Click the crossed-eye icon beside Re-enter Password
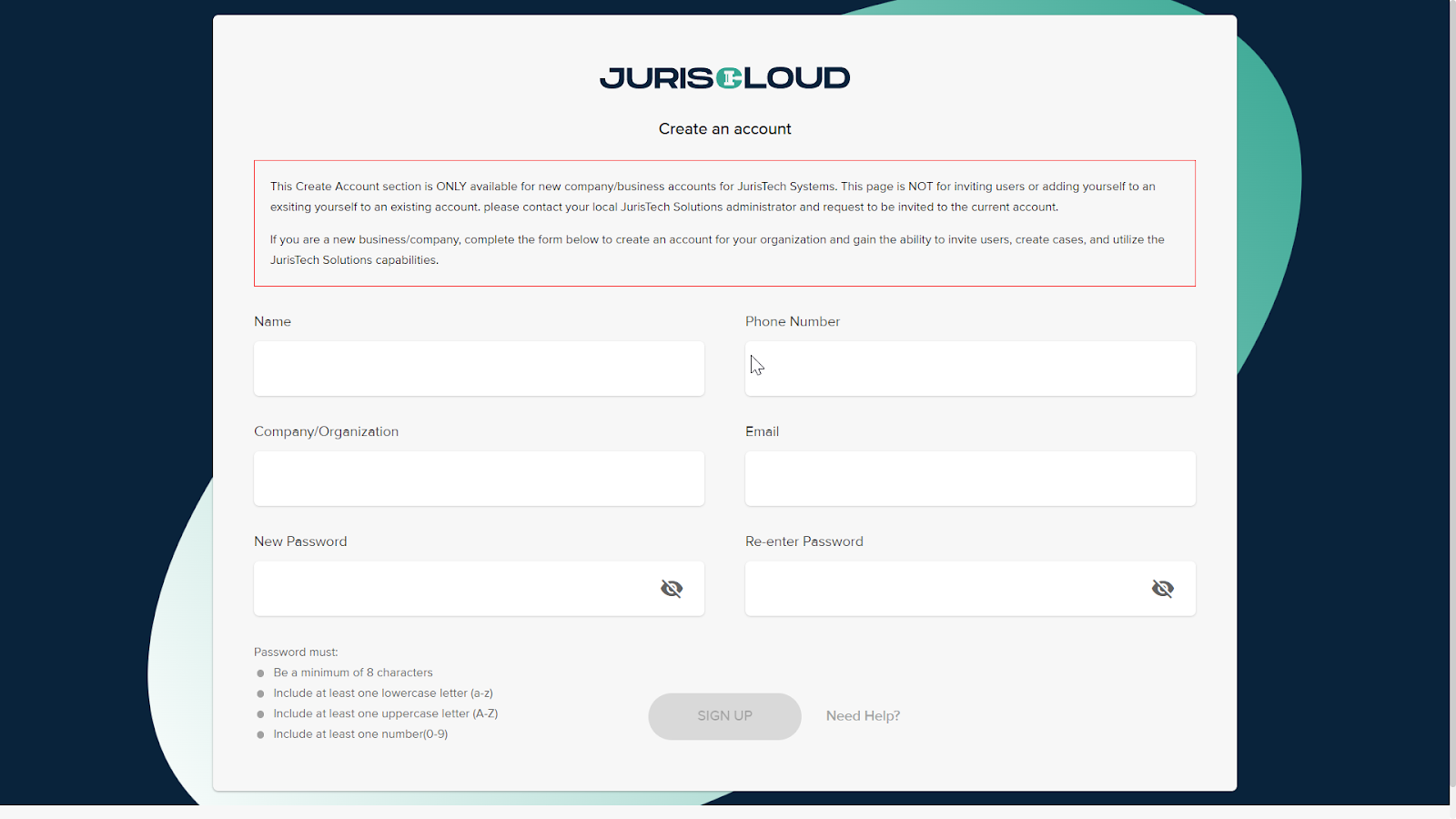This screenshot has height=819, width=1456. [x=1163, y=588]
